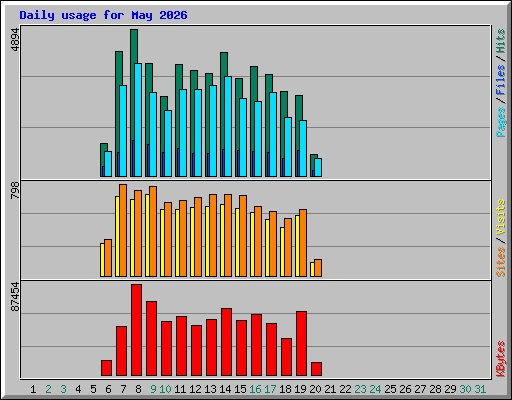The height and width of the screenshot is (400, 512).
Task: Click the yellow Visits bar for day 7
Action: pyautogui.click(x=117, y=236)
